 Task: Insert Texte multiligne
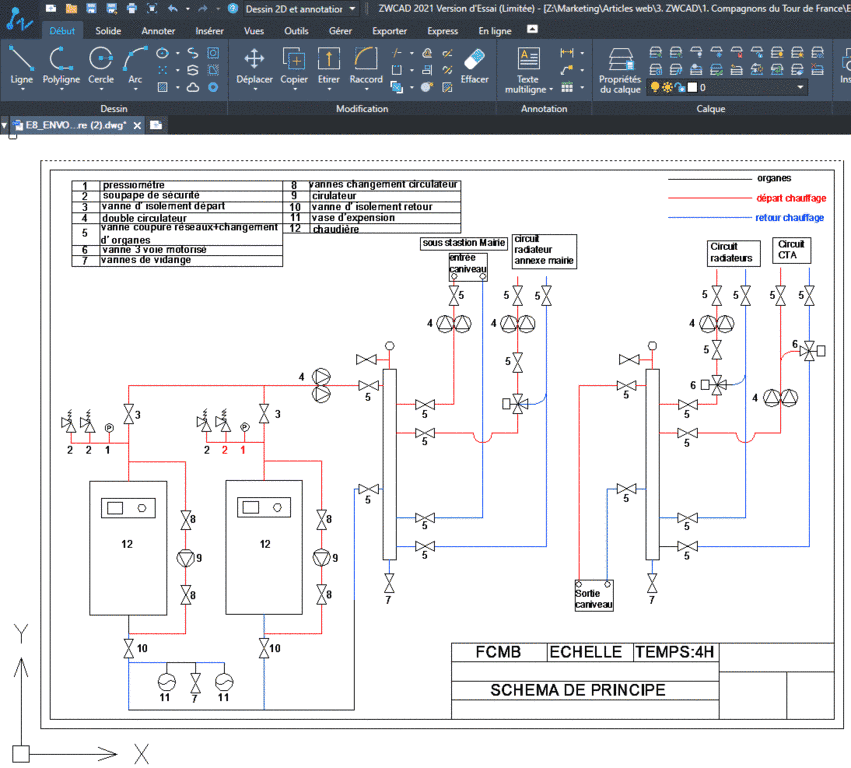tap(528, 69)
